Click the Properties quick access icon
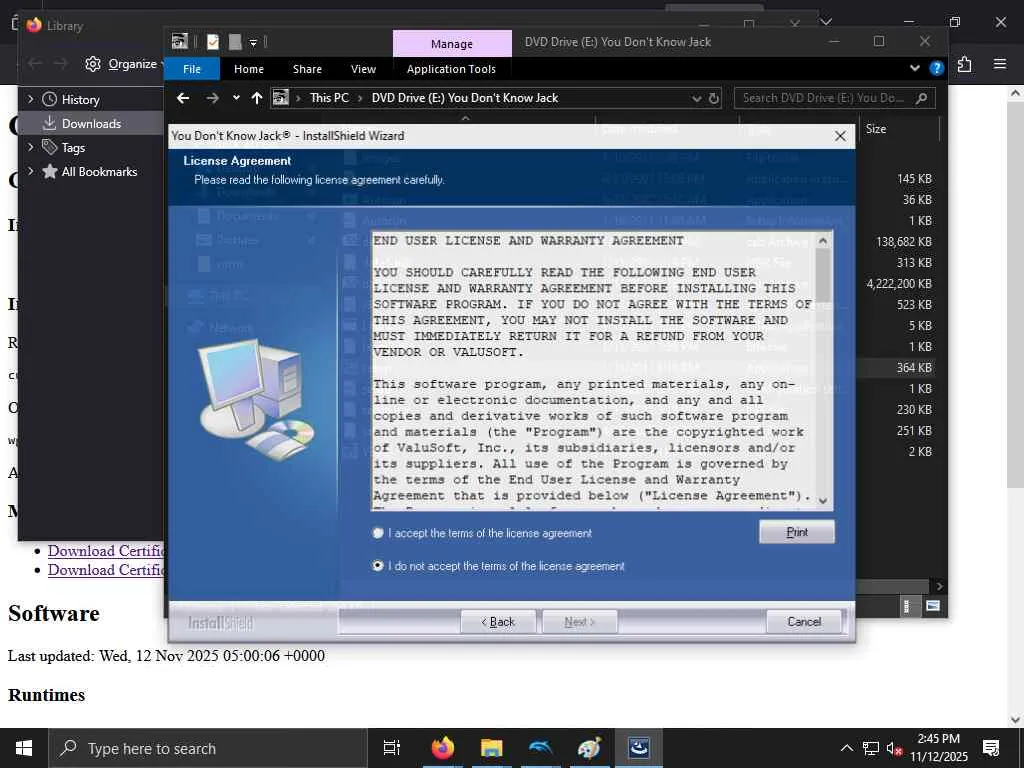Image resolution: width=1024 pixels, height=768 pixels. pos(213,42)
